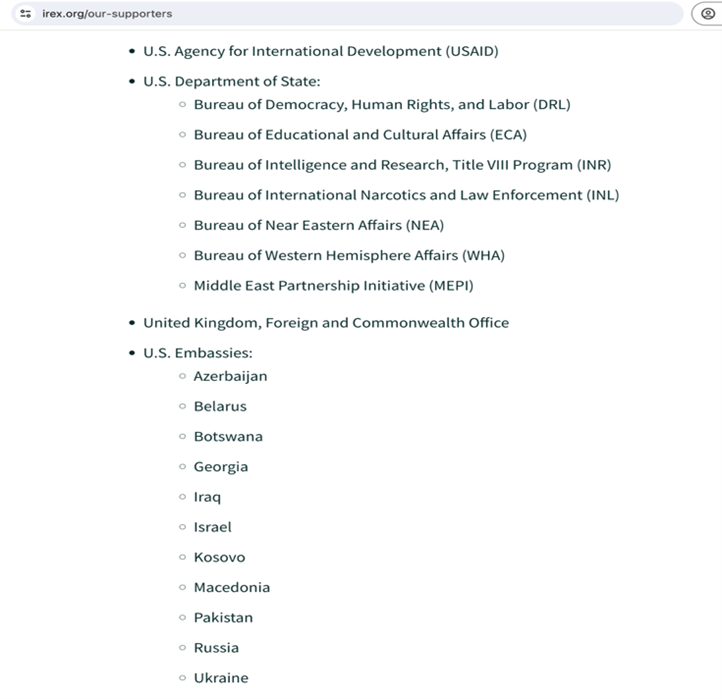The height and width of the screenshot is (699, 722).
Task: Select Ukraine in the embassies list
Action: click(x=221, y=678)
